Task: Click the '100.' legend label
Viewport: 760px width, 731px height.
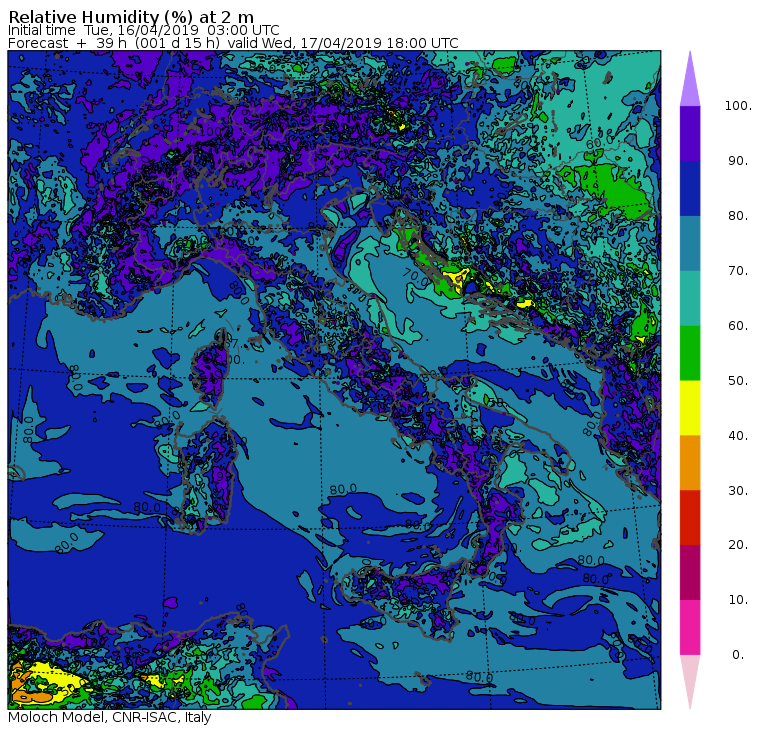Action: point(738,106)
